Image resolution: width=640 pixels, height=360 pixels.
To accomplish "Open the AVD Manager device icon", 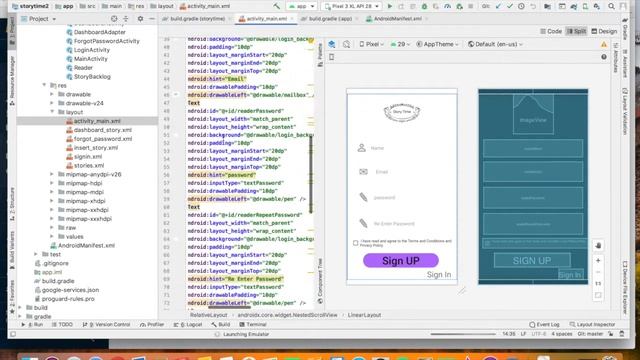I will click(x=585, y=6).
